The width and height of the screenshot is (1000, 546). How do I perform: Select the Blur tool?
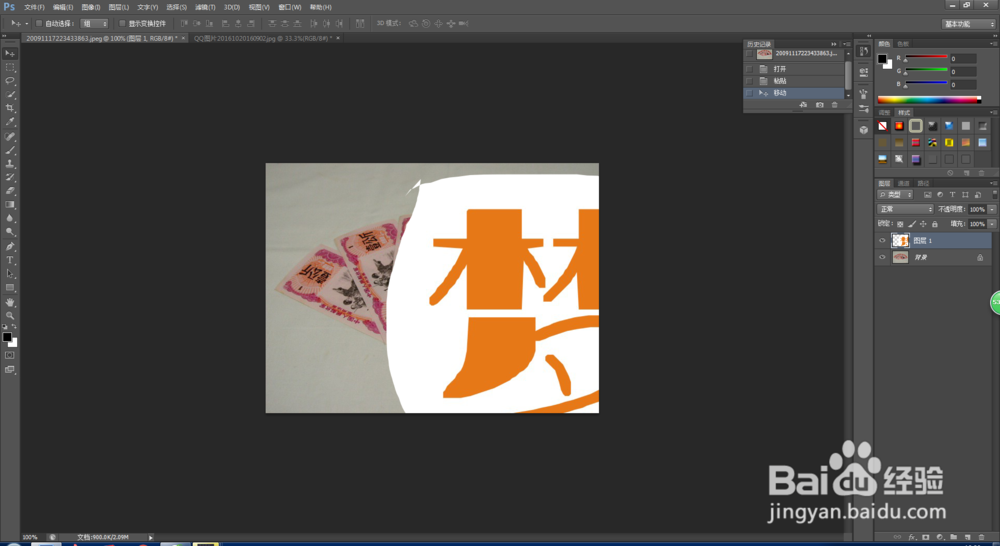10,218
